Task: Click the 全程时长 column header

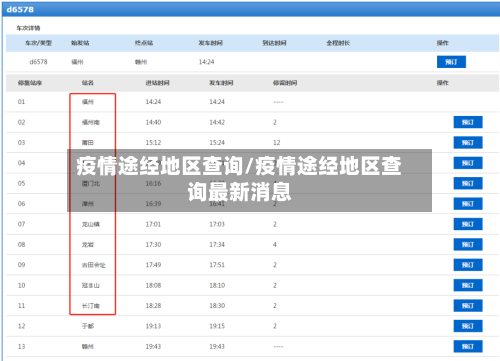Action: pos(338,43)
